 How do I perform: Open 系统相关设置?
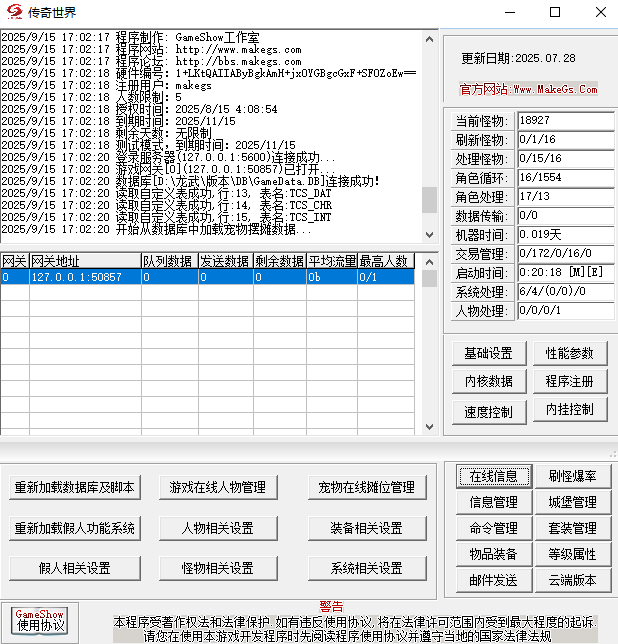[367, 568]
